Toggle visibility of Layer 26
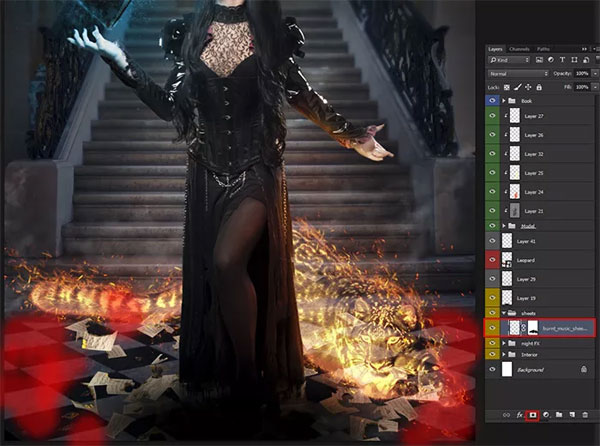Image resolution: width=600 pixels, height=446 pixels. click(492, 135)
